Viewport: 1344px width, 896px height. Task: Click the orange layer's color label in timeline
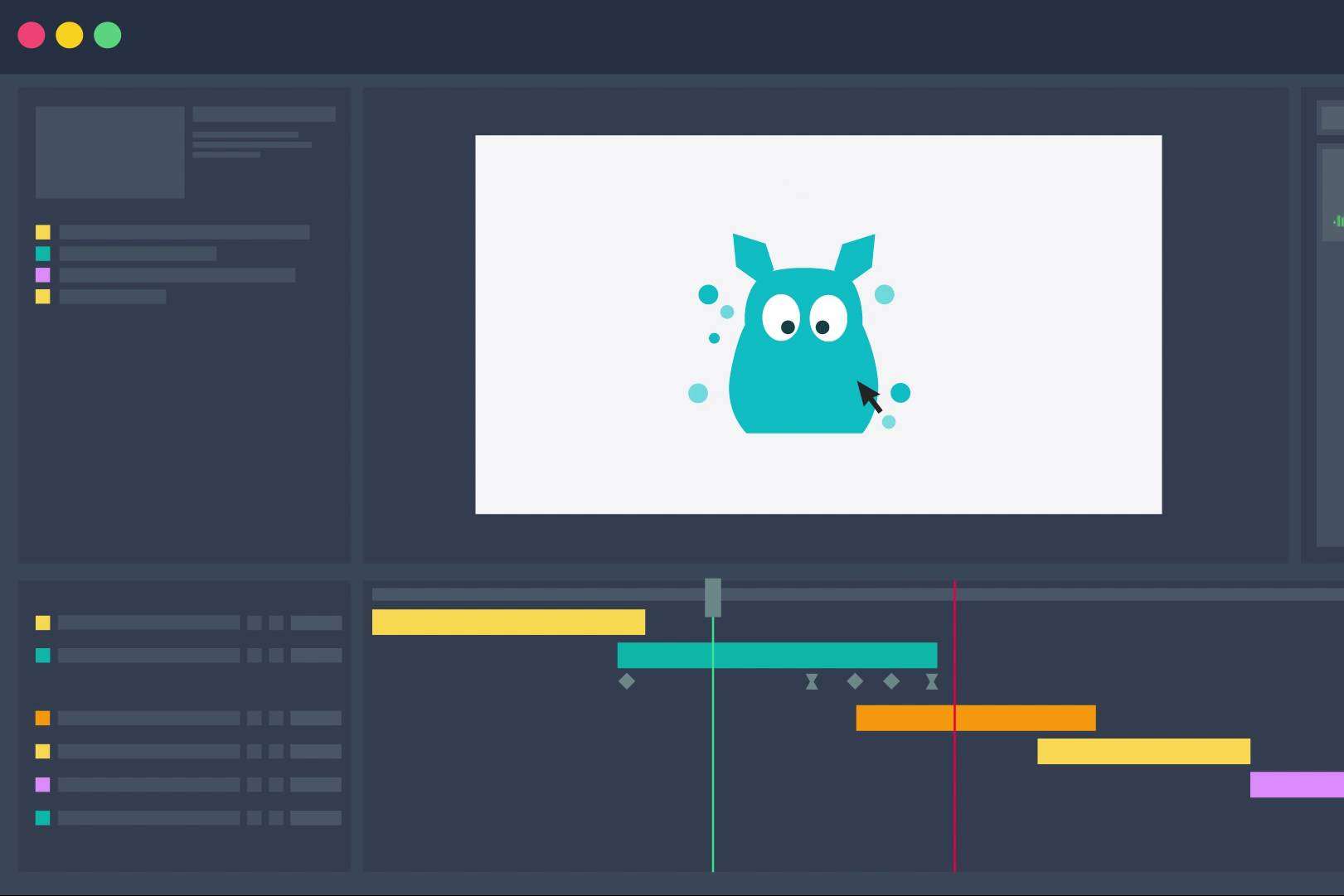click(x=43, y=719)
